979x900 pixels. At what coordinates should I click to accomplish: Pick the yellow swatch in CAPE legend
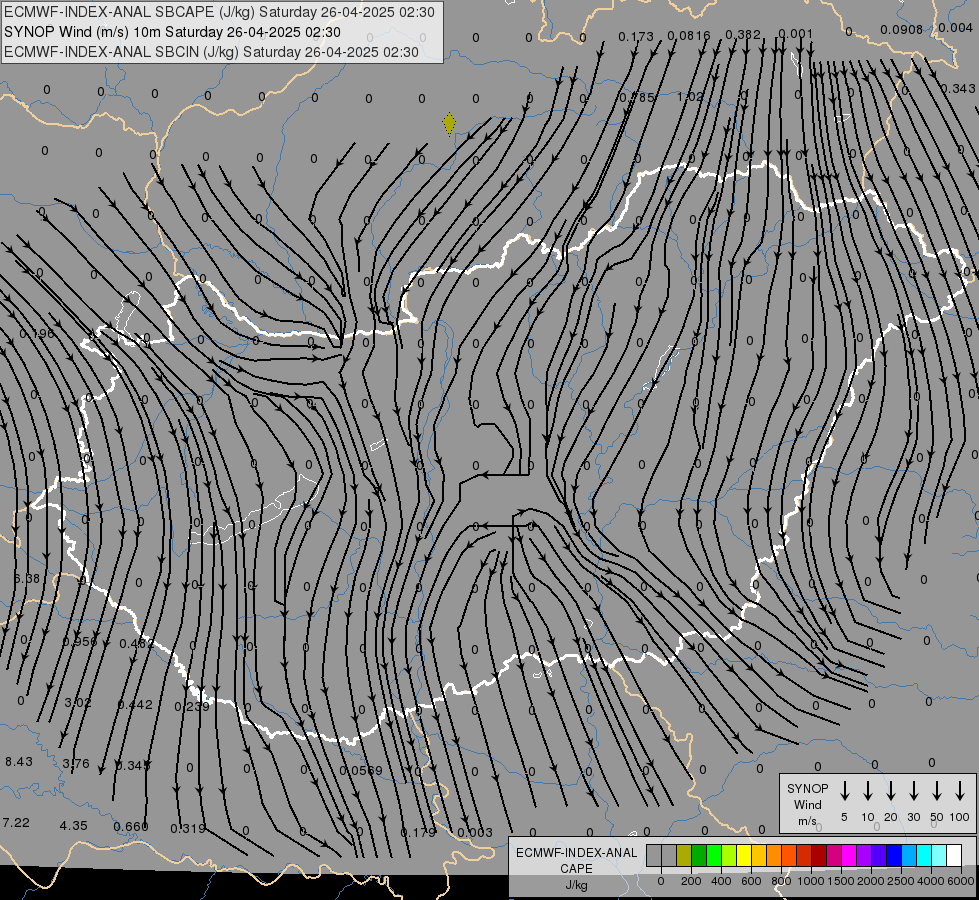pos(744,855)
